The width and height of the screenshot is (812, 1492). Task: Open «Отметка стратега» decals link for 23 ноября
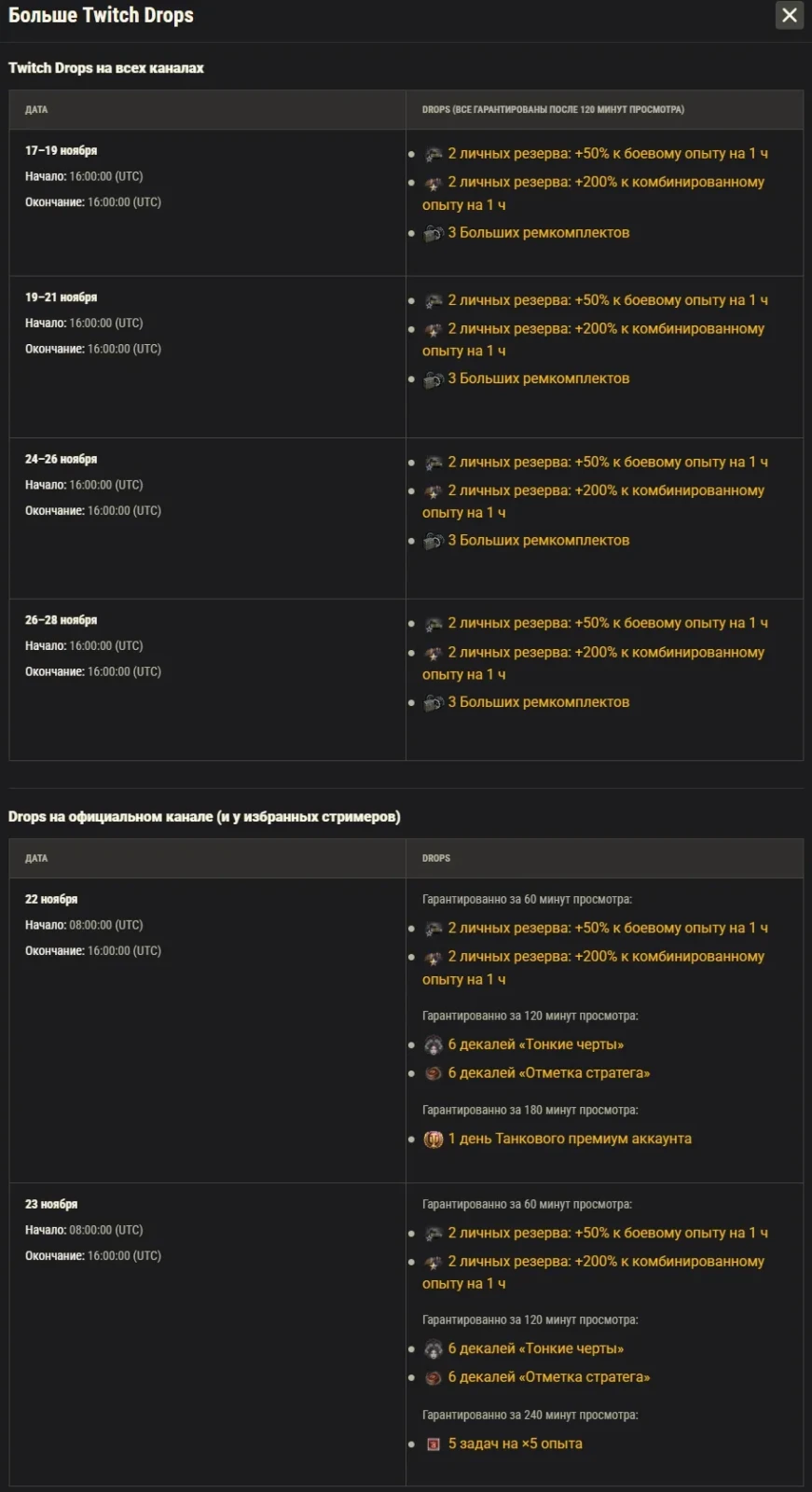[548, 1377]
